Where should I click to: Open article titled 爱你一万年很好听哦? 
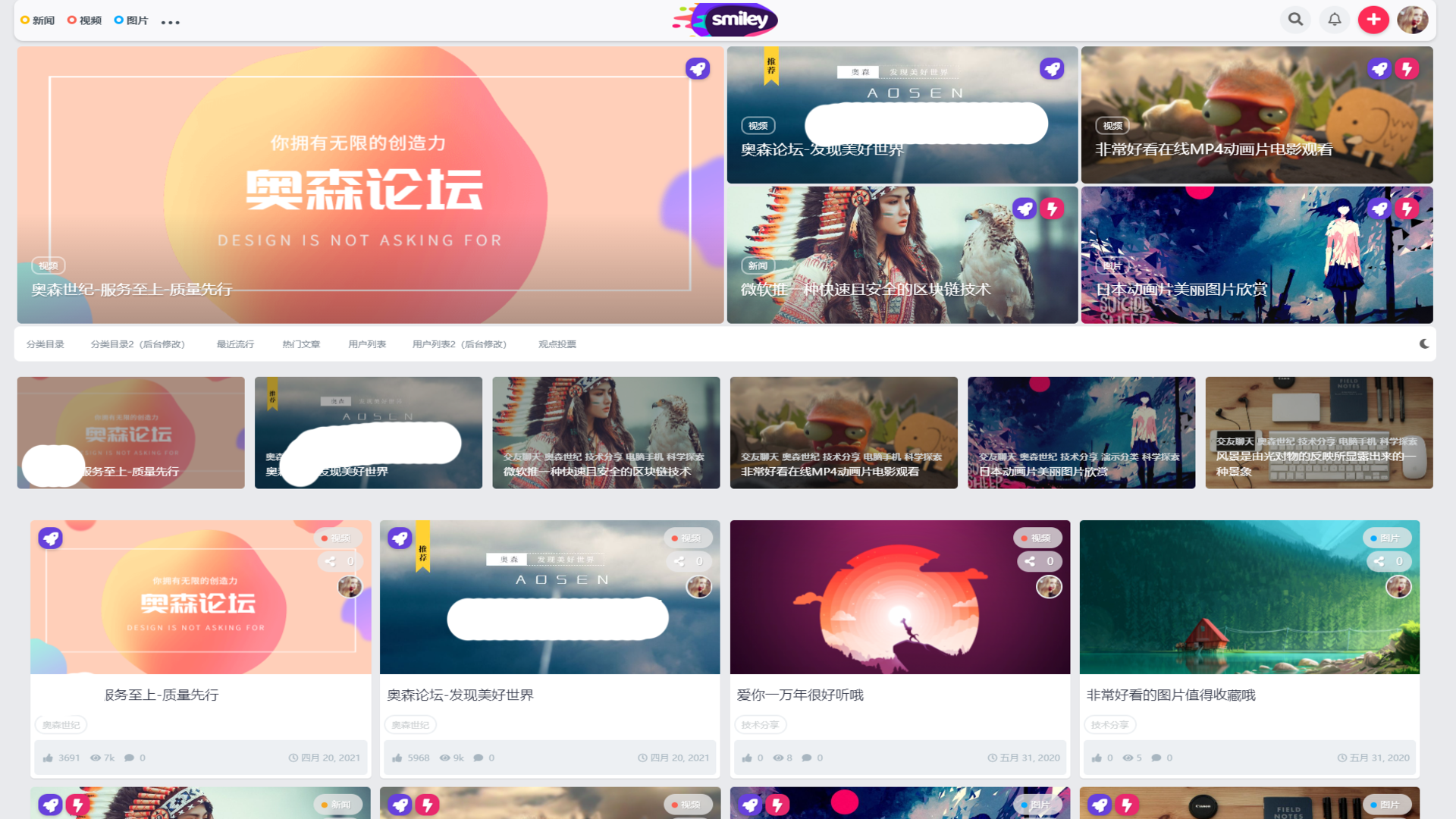800,695
